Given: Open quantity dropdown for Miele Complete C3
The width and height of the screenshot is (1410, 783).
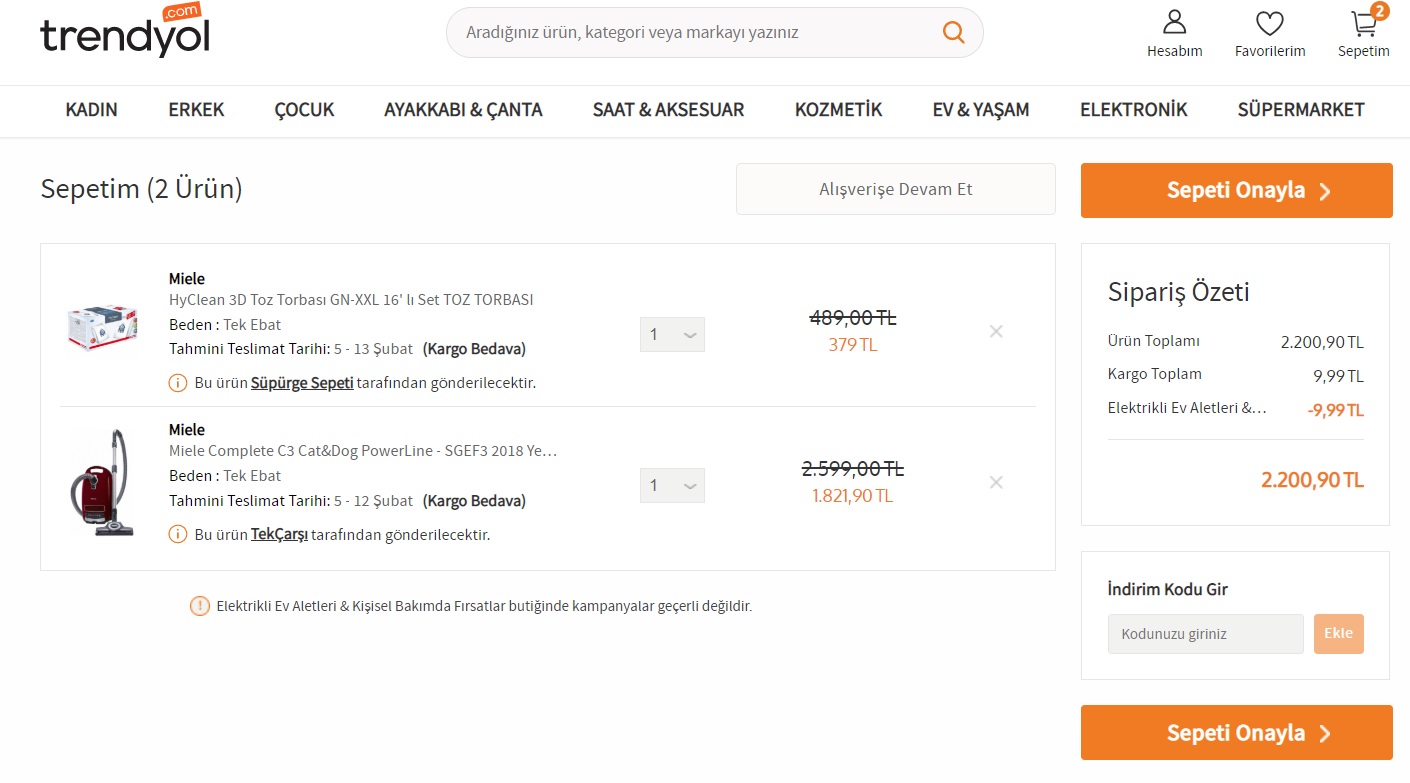Looking at the screenshot, I should point(672,485).
